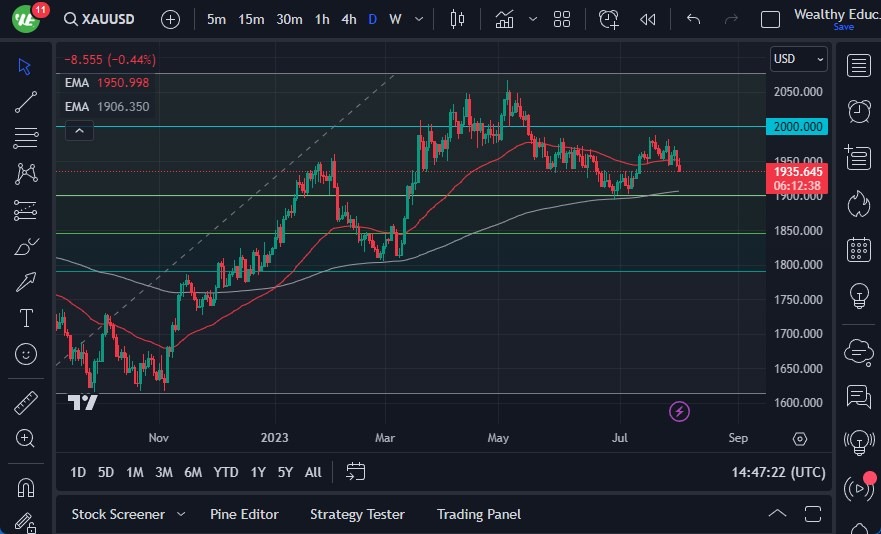Click the undo arrow

693,19
